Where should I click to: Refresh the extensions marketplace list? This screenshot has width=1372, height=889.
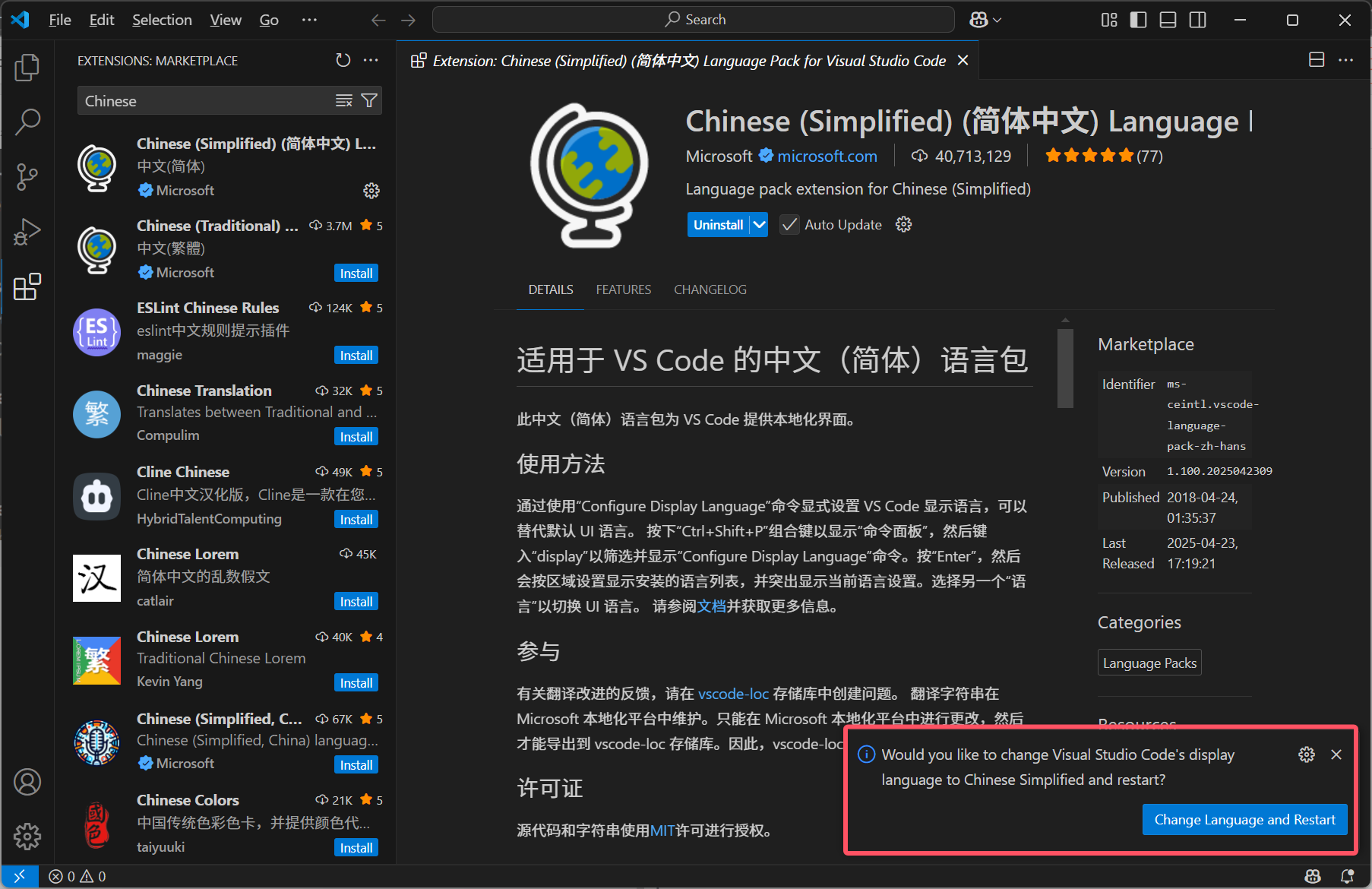pos(343,60)
